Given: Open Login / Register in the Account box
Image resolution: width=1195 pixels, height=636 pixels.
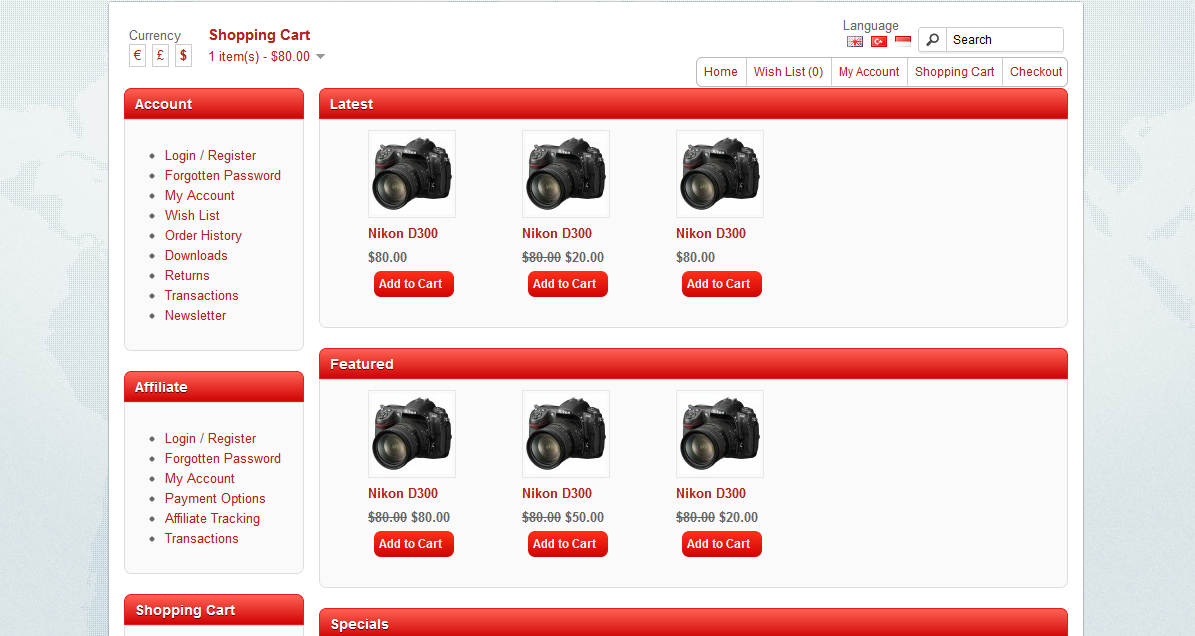Looking at the screenshot, I should pyautogui.click(x=210, y=155).
